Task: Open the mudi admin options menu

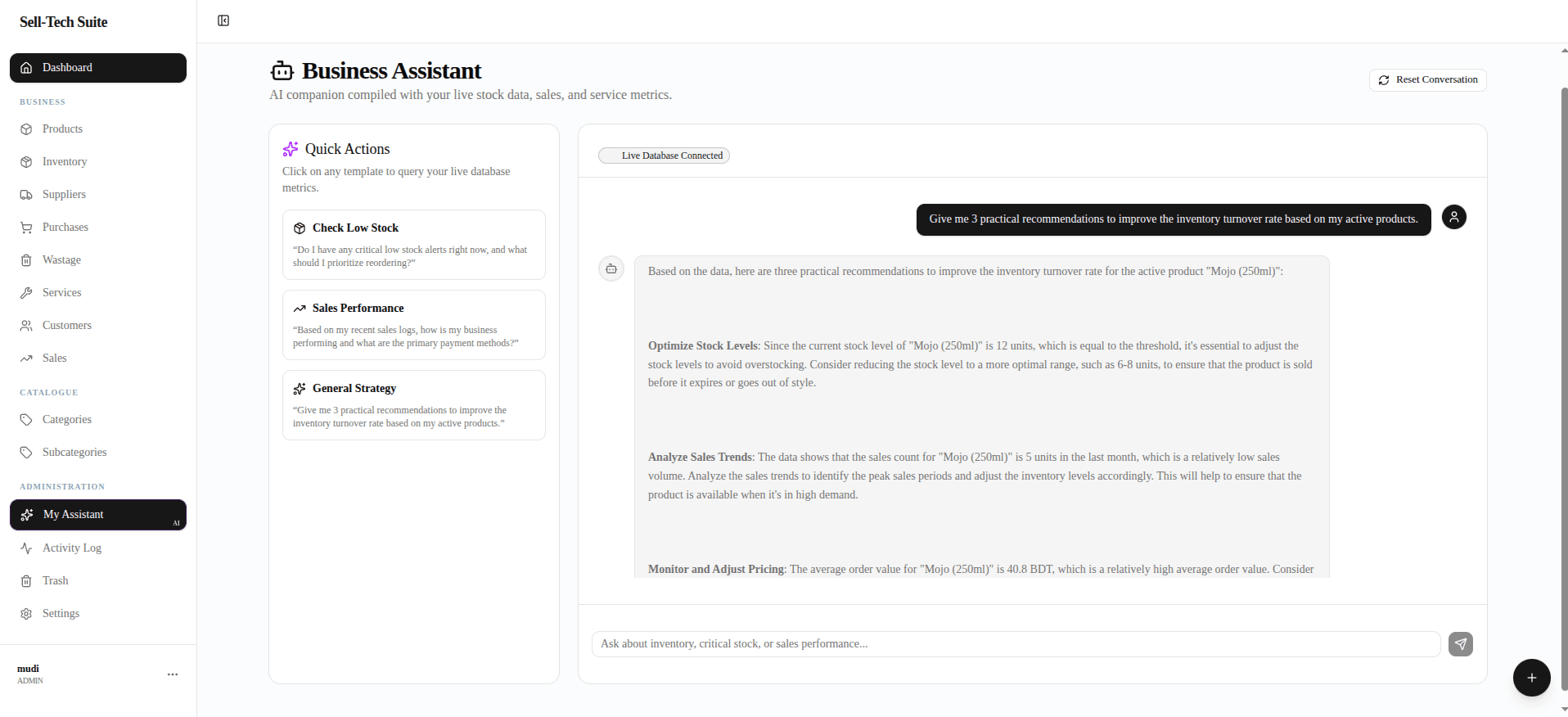Action: [x=173, y=674]
